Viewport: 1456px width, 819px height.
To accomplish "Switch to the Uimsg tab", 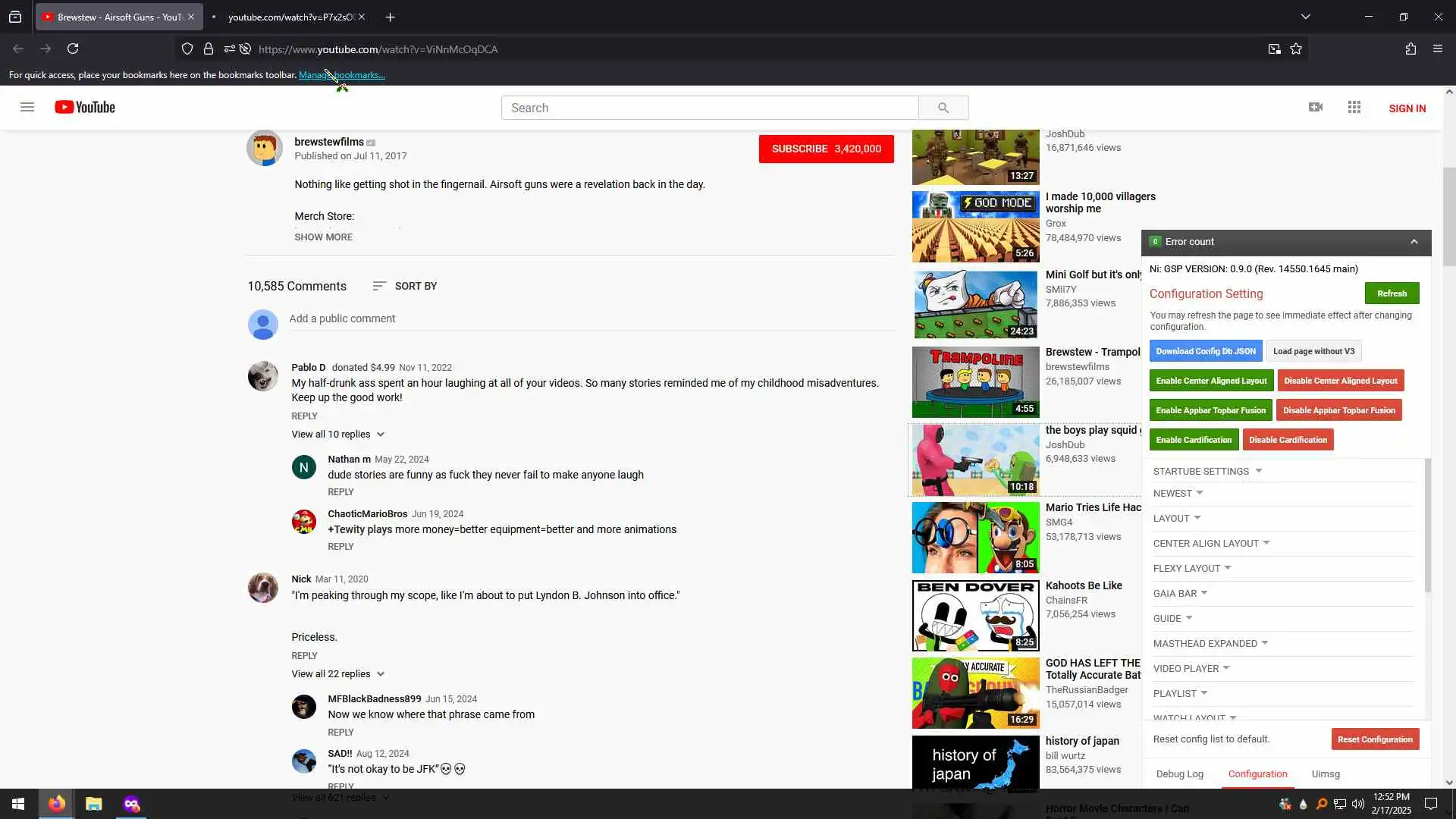I will [x=1326, y=774].
